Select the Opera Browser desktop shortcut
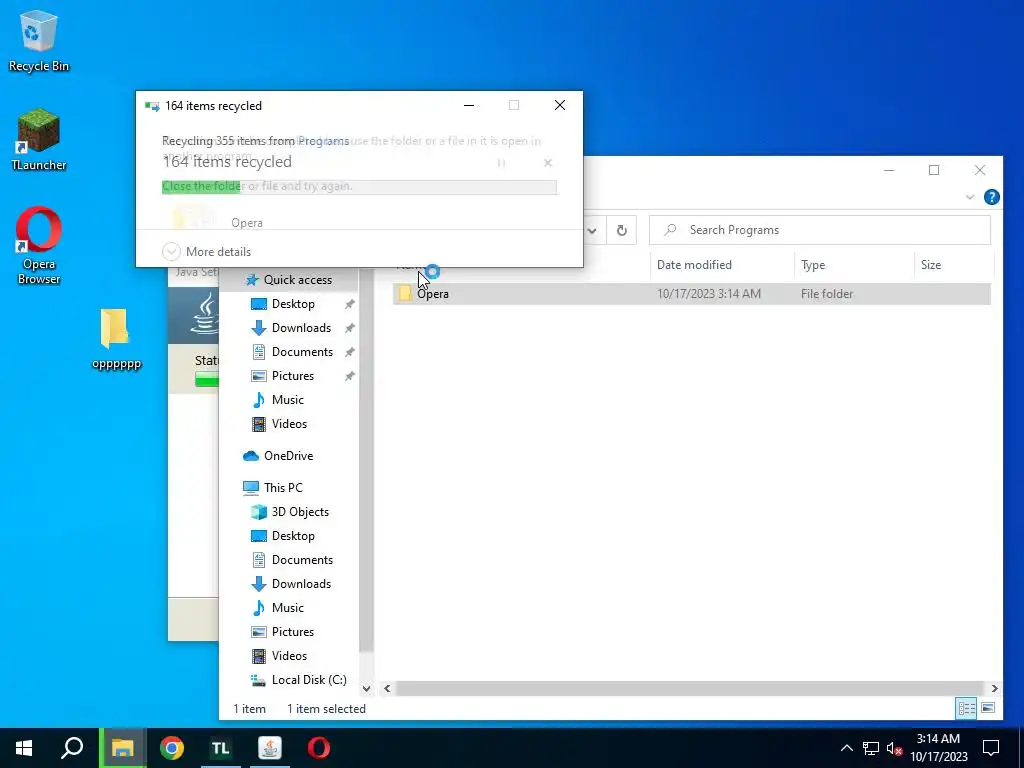Image resolution: width=1024 pixels, height=768 pixels. 39,246
